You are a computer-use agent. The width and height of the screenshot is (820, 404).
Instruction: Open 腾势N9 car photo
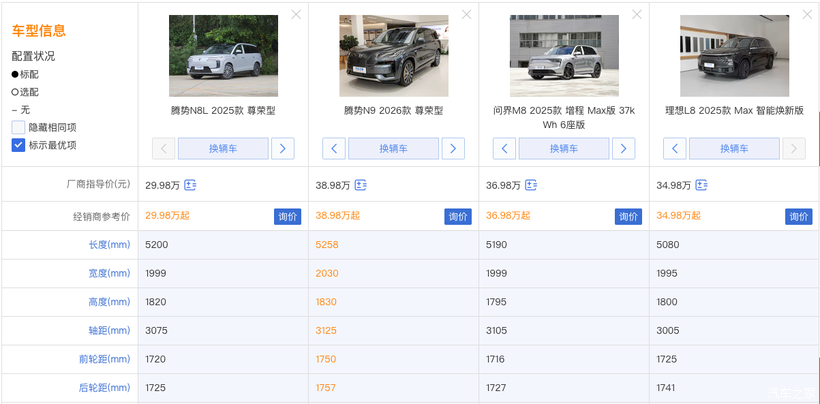tap(394, 56)
